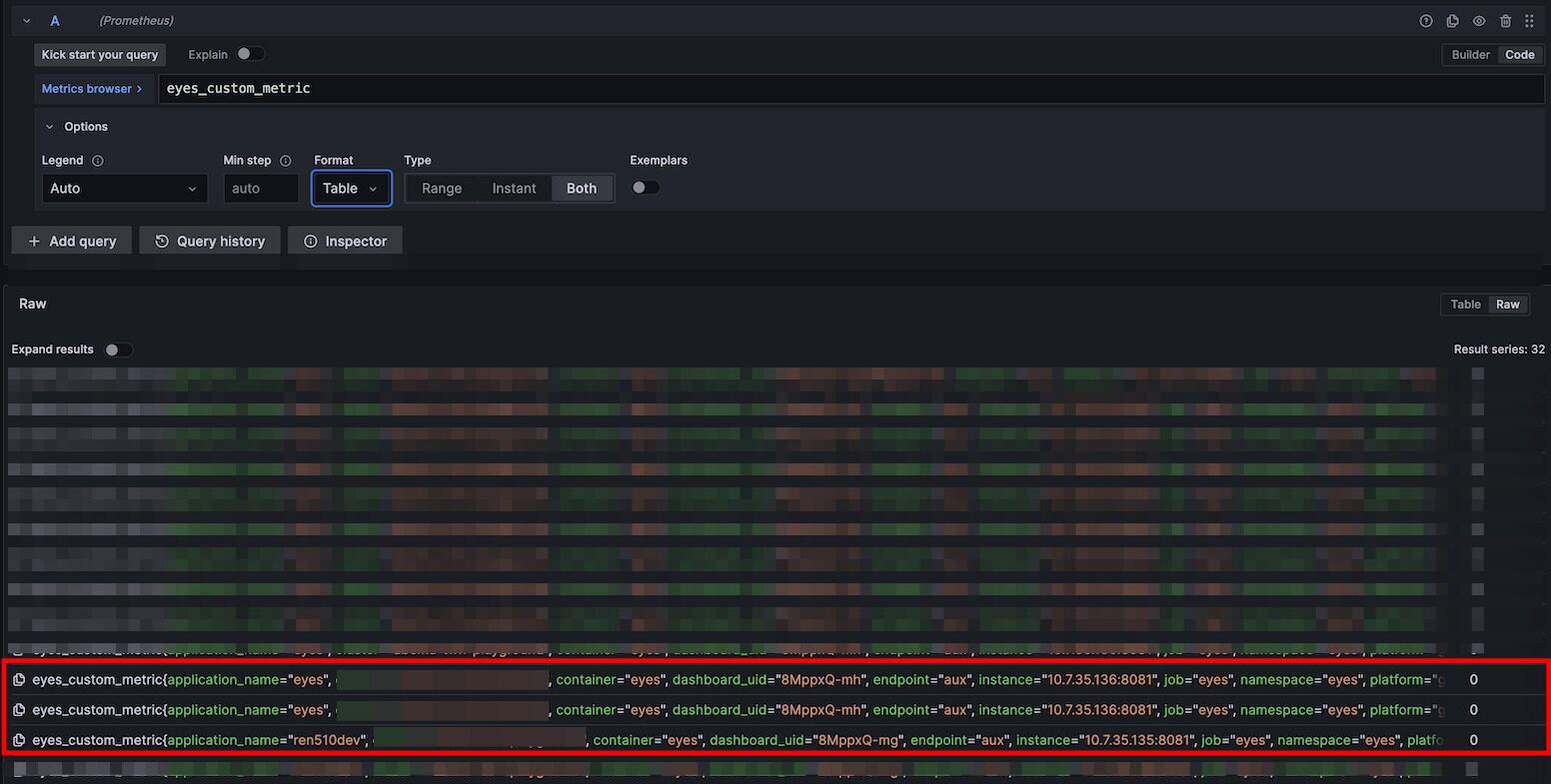Click info icon beside Legend label
This screenshot has width=1551, height=784.
(98, 161)
